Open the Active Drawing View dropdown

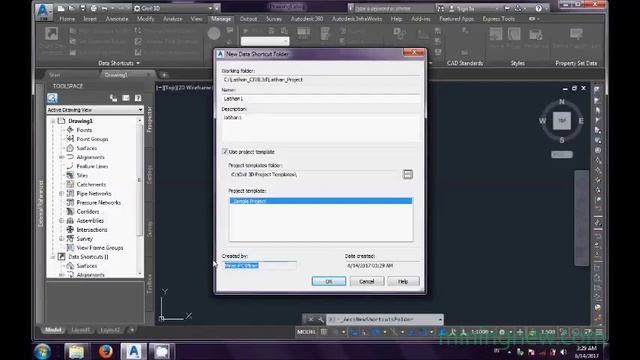pos(95,110)
